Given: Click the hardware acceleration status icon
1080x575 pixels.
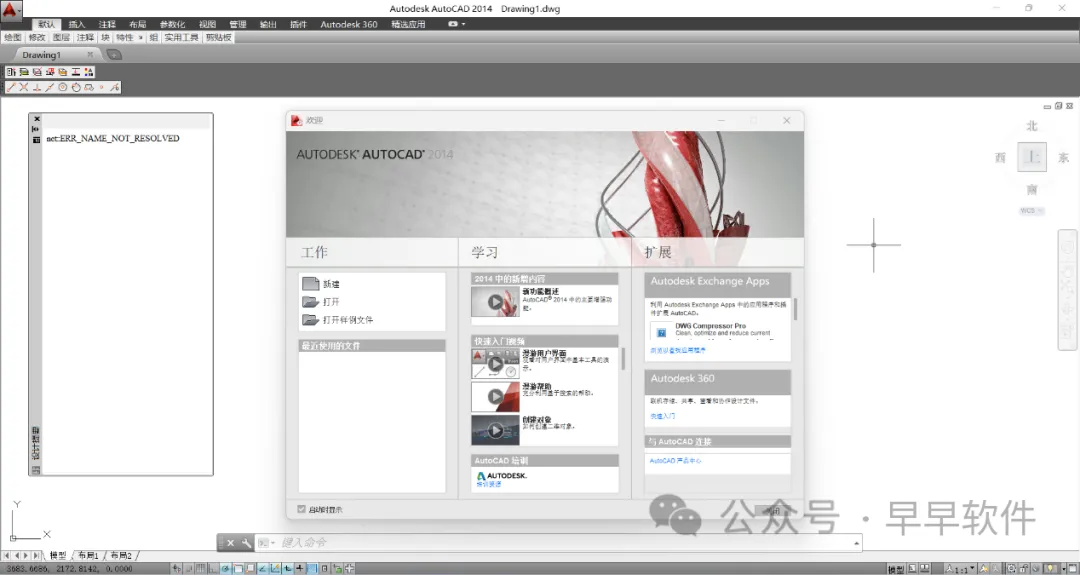Looking at the screenshot, I should (x=1036, y=569).
